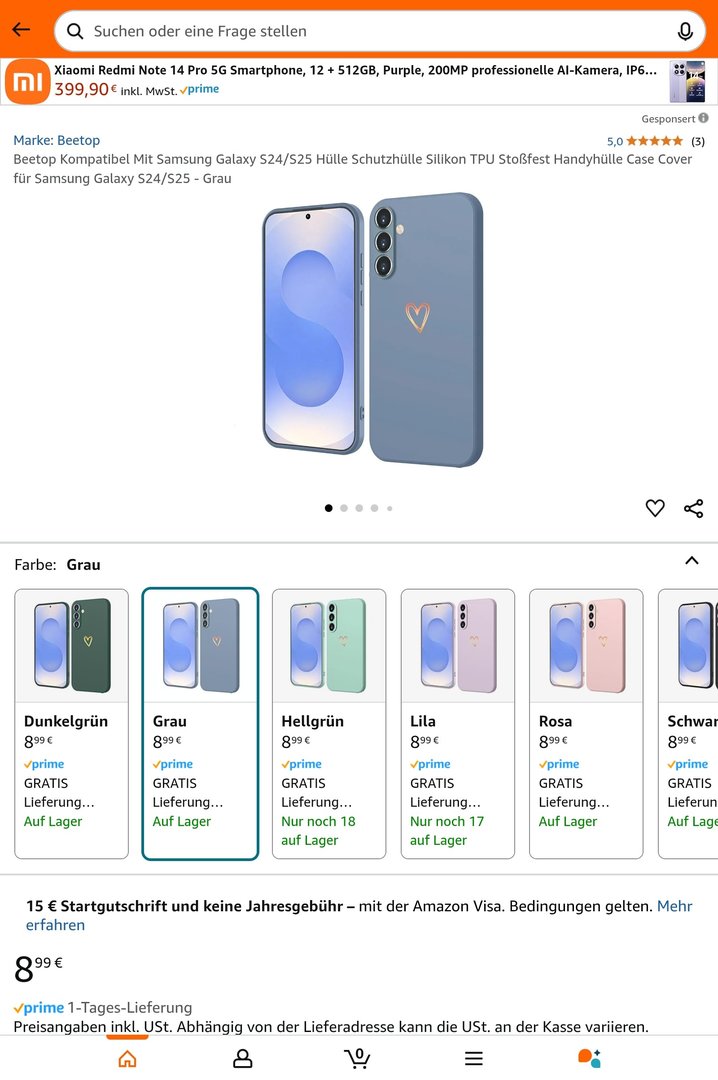Select the Lila color variant

[x=457, y=722]
